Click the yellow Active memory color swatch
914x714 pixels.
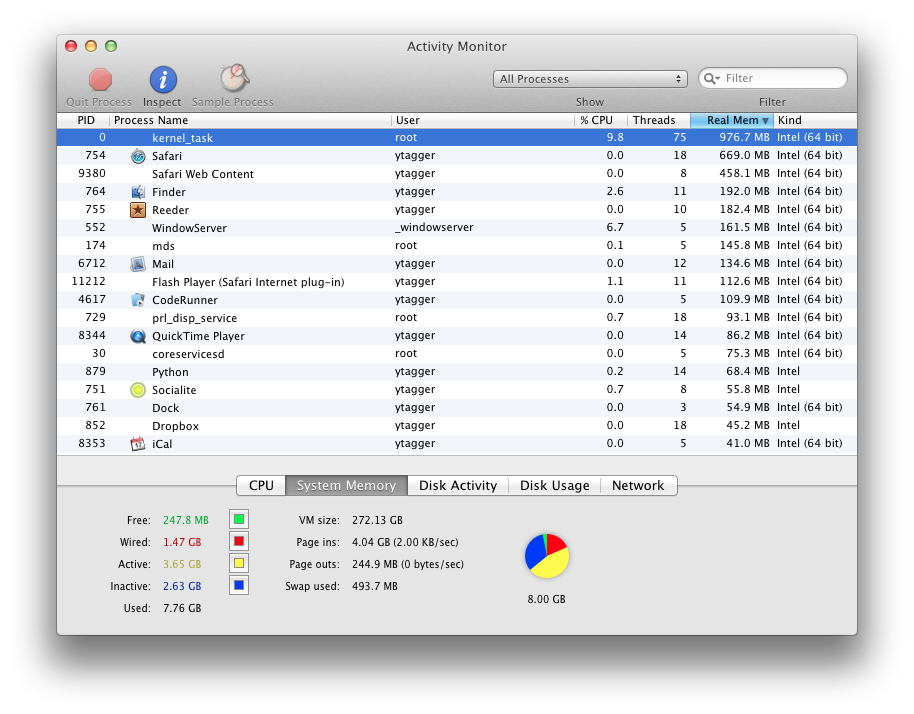239,564
